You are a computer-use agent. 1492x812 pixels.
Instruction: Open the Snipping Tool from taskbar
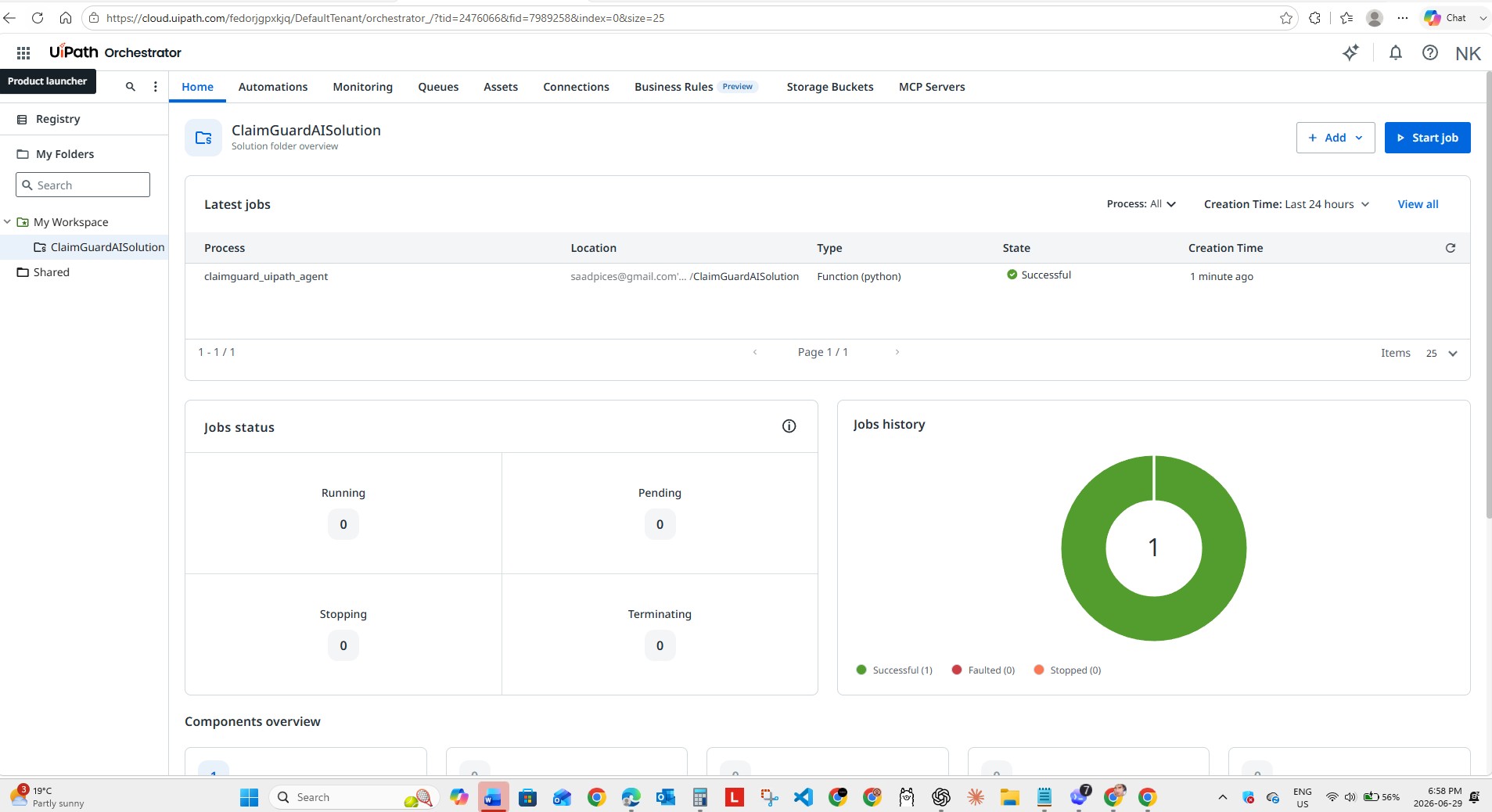(769, 797)
